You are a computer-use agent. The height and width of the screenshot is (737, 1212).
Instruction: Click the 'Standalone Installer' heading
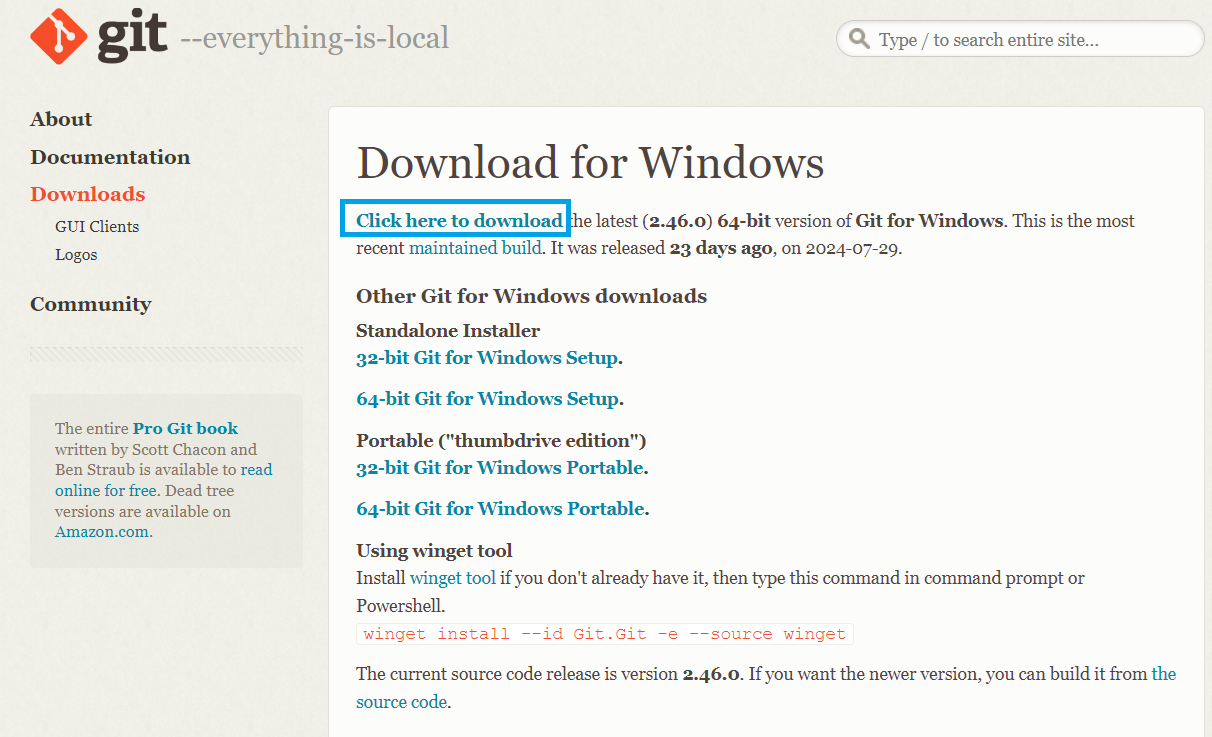(448, 330)
